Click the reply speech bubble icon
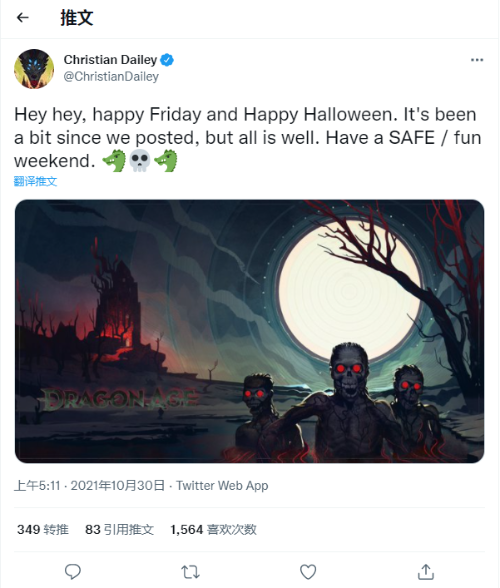 click(73, 572)
